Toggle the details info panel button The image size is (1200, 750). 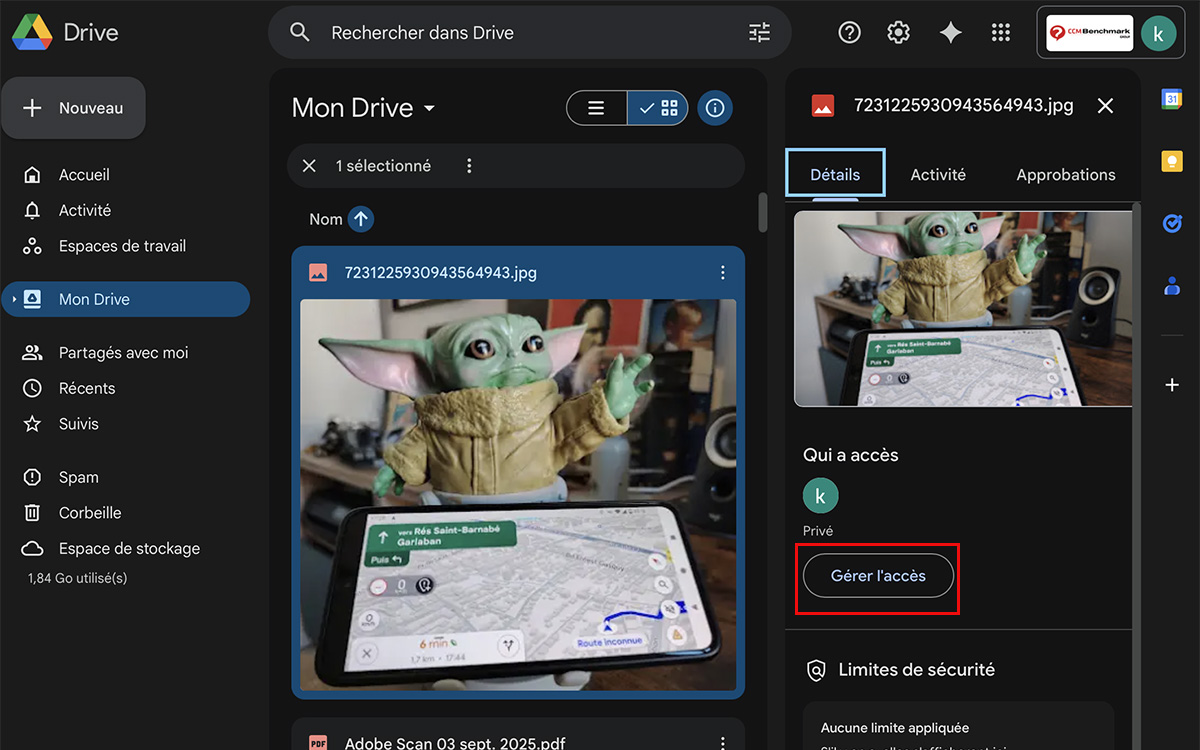click(714, 108)
